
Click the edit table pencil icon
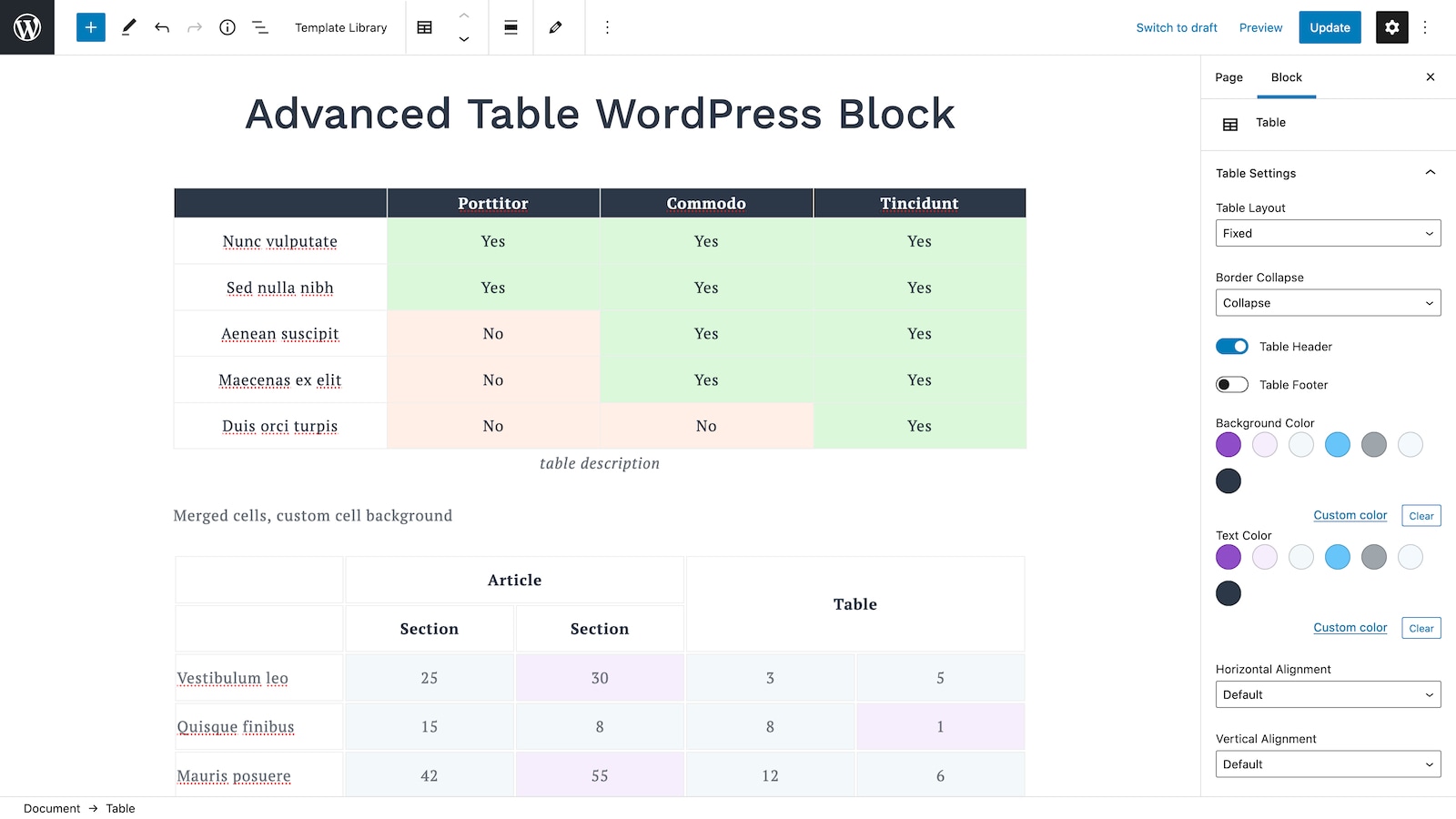tap(556, 27)
